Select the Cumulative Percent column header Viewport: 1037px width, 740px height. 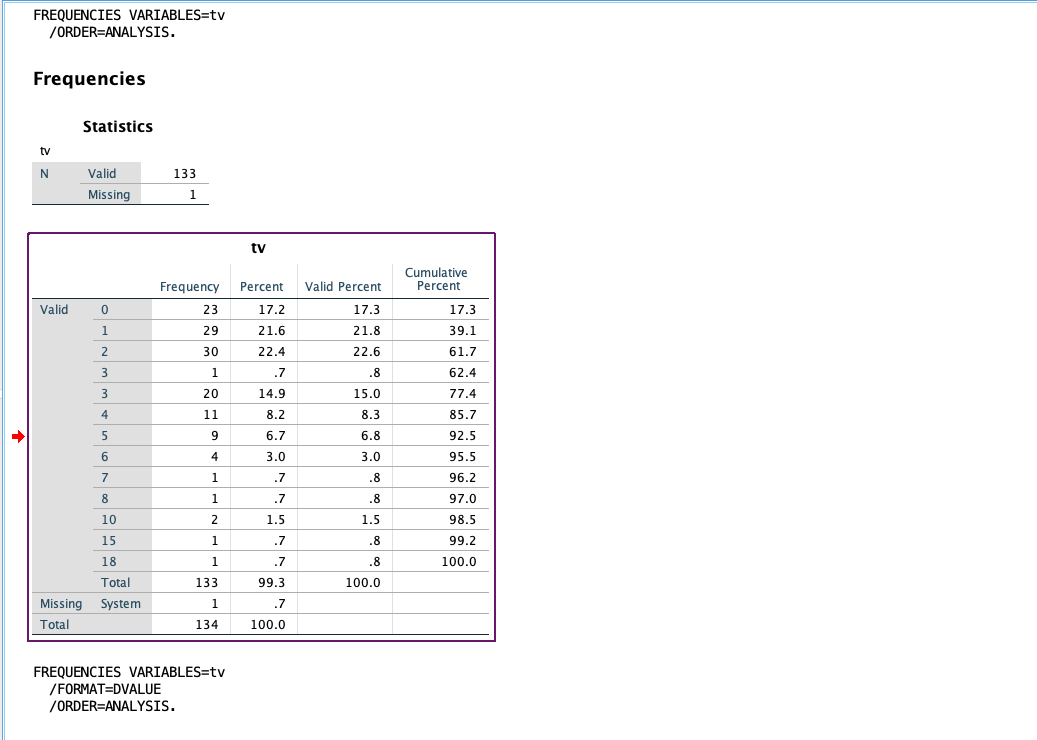pyautogui.click(x=437, y=279)
